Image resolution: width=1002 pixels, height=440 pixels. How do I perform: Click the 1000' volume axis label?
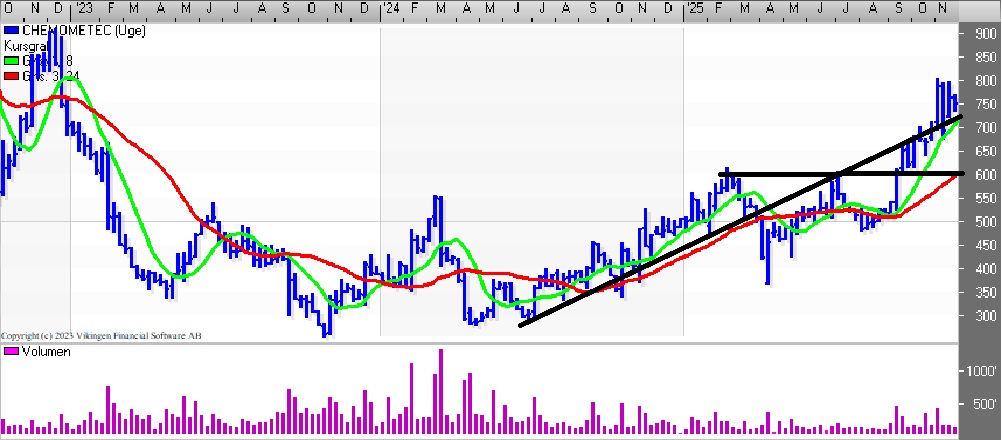click(982, 370)
